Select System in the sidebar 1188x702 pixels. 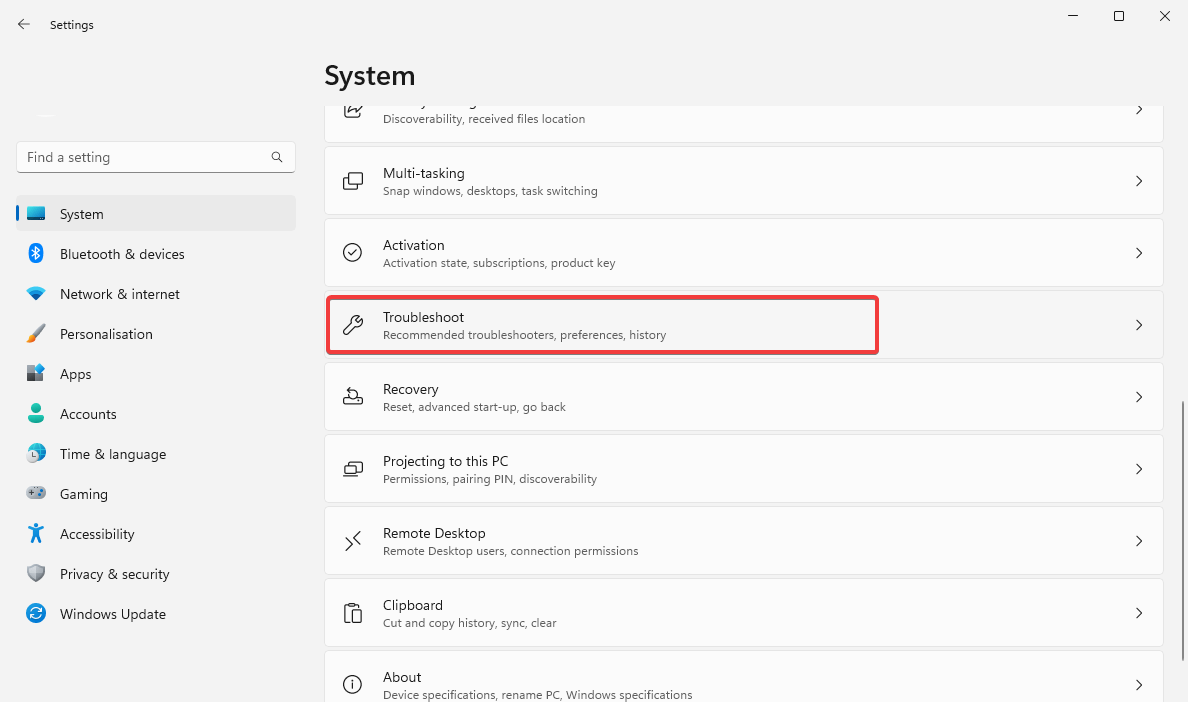156,214
